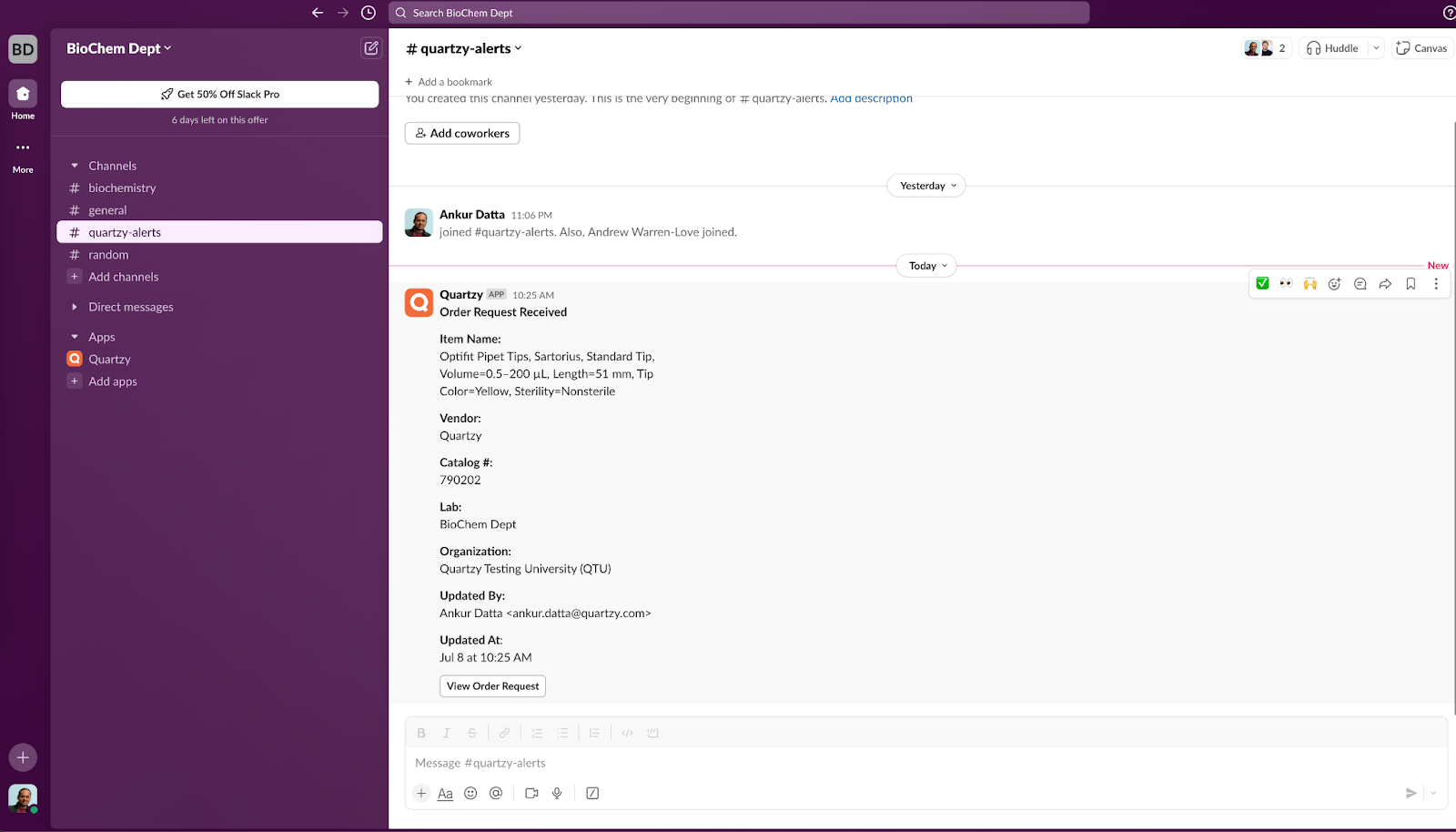Collapse the Apps section

[x=75, y=337]
